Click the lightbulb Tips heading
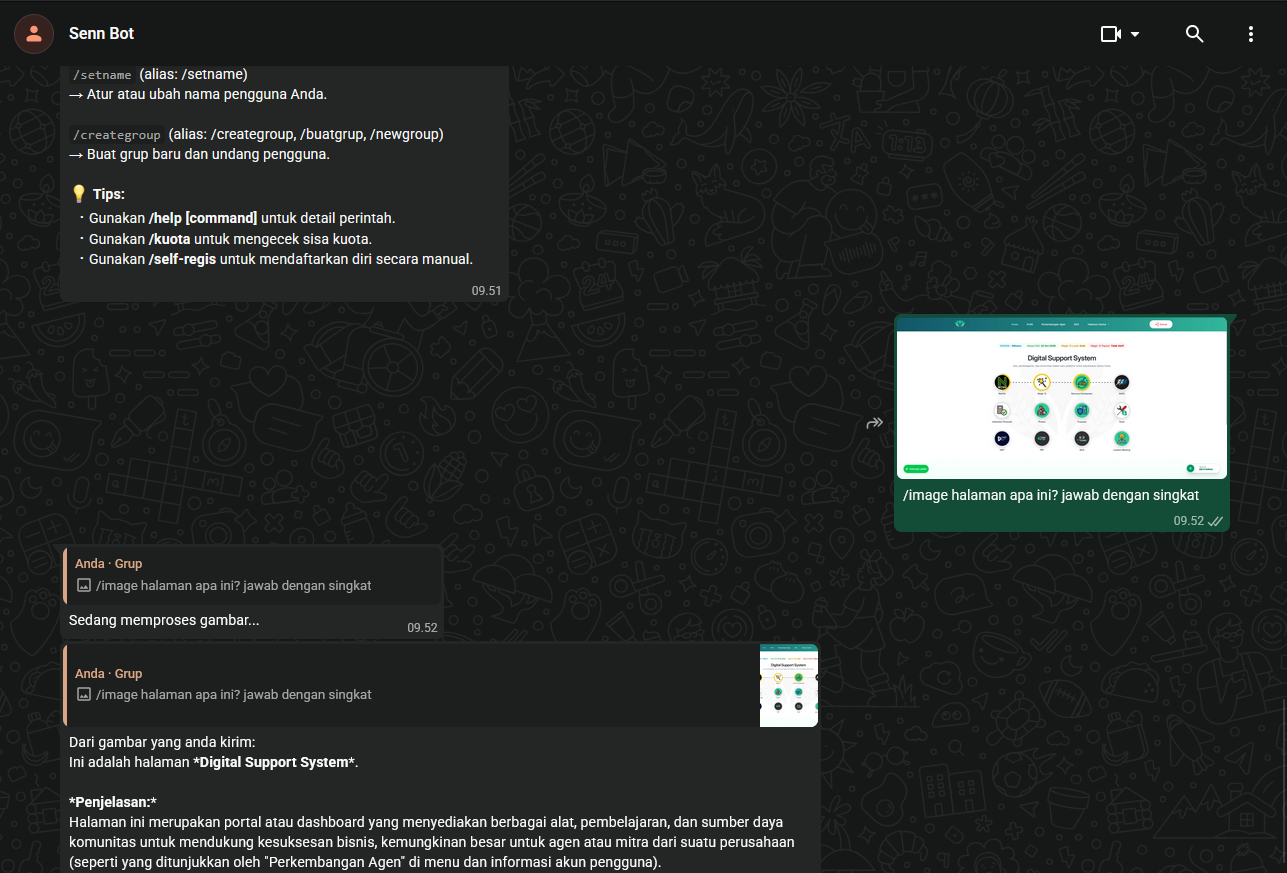Image resolution: width=1287 pixels, height=873 pixels. pyautogui.click(x=97, y=194)
